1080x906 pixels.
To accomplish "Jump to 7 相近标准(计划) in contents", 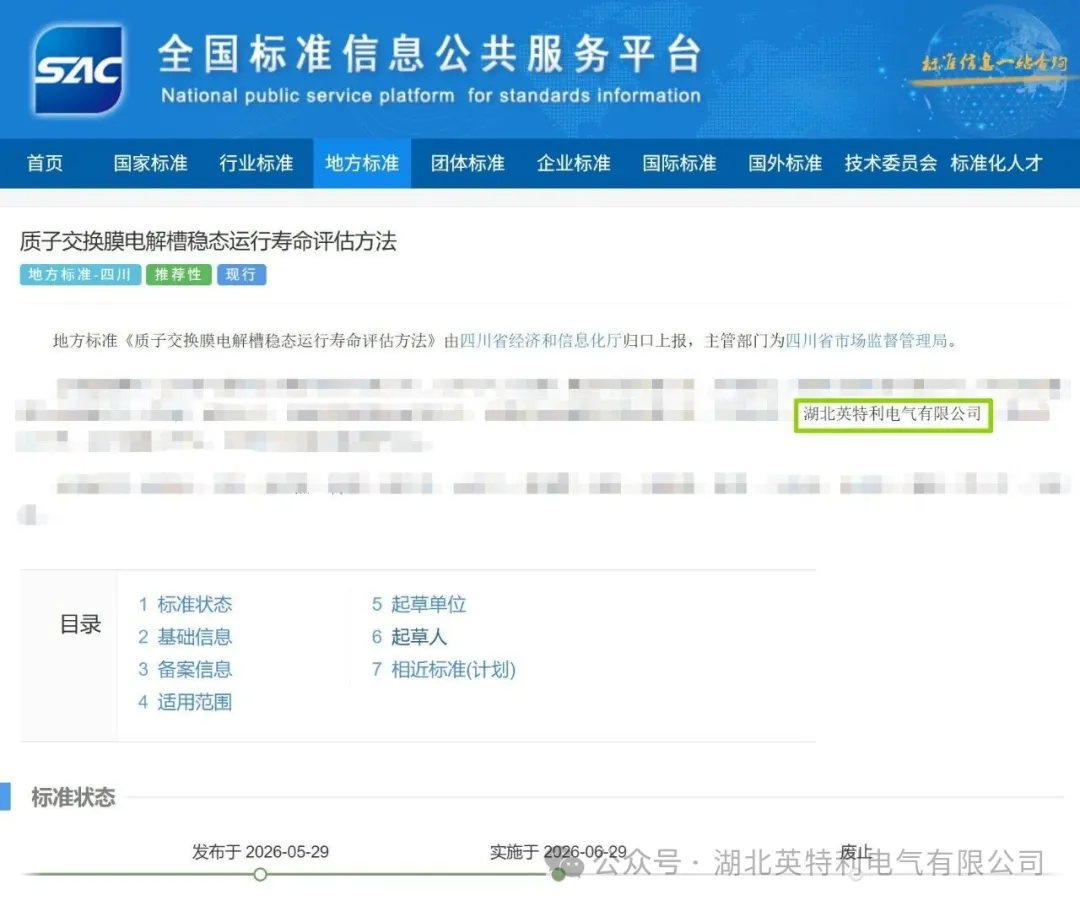I will [444, 669].
